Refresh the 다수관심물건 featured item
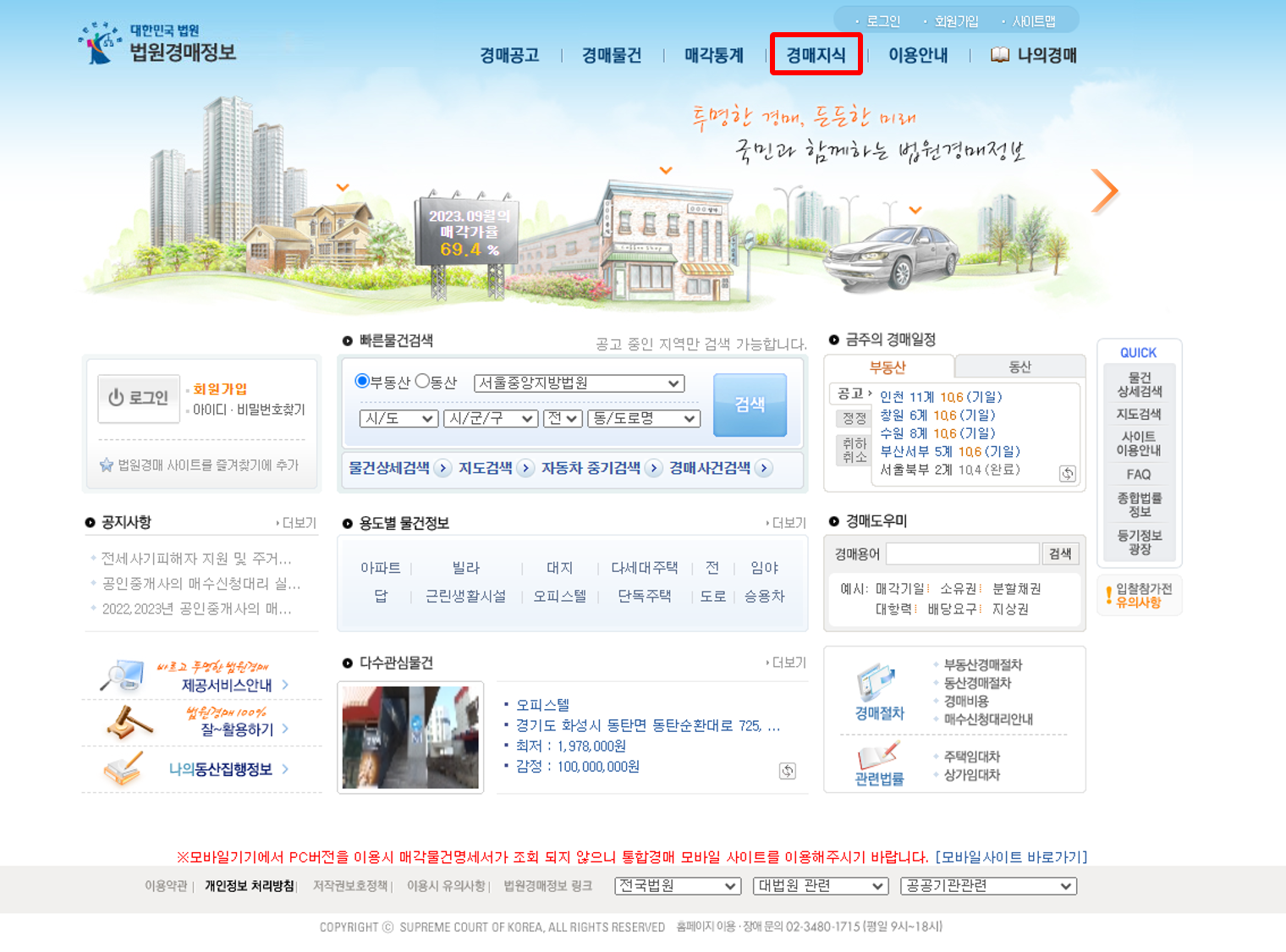The width and height of the screenshot is (1286, 952). pyautogui.click(x=787, y=771)
